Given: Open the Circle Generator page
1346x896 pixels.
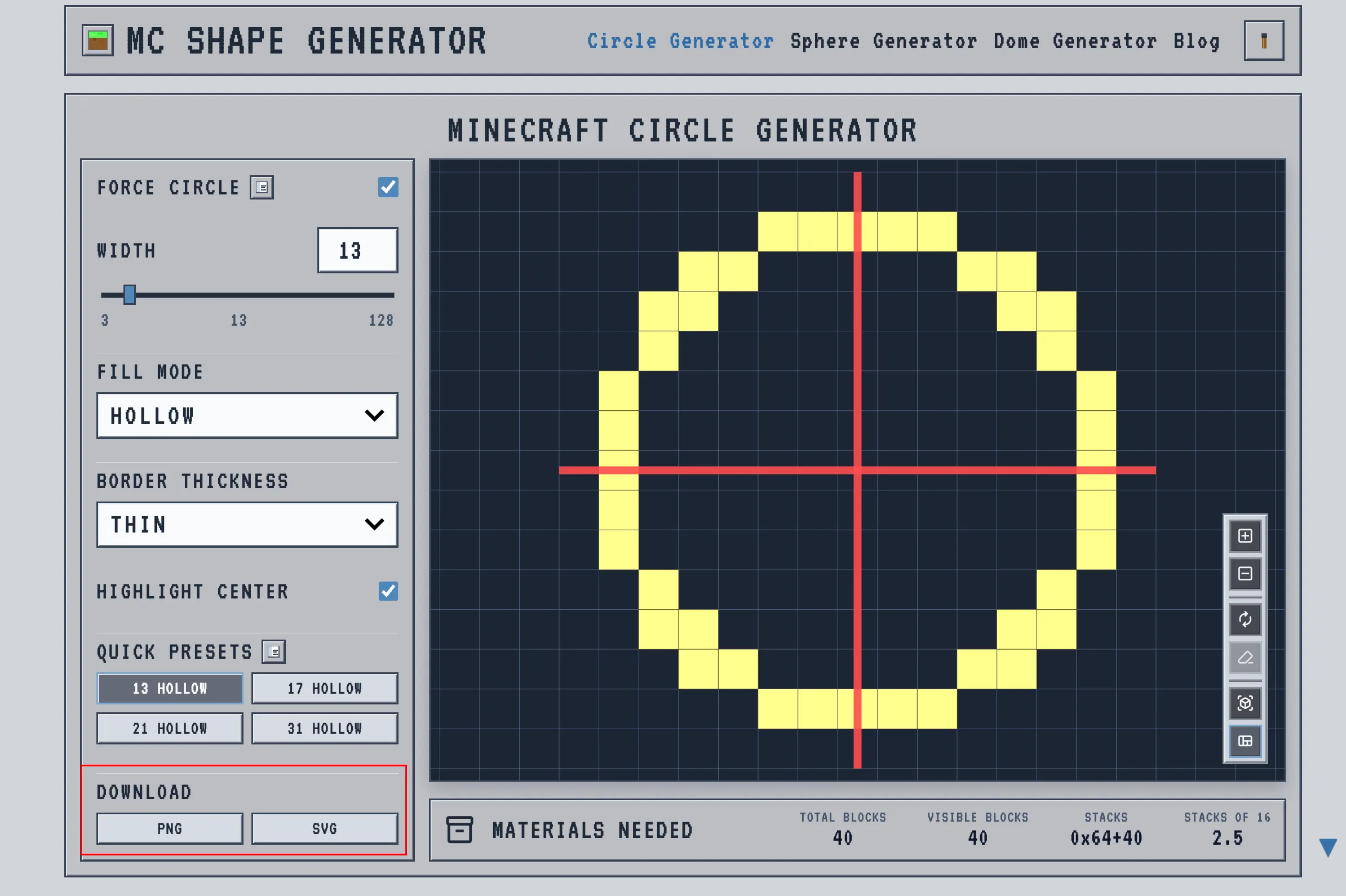Looking at the screenshot, I should (680, 41).
